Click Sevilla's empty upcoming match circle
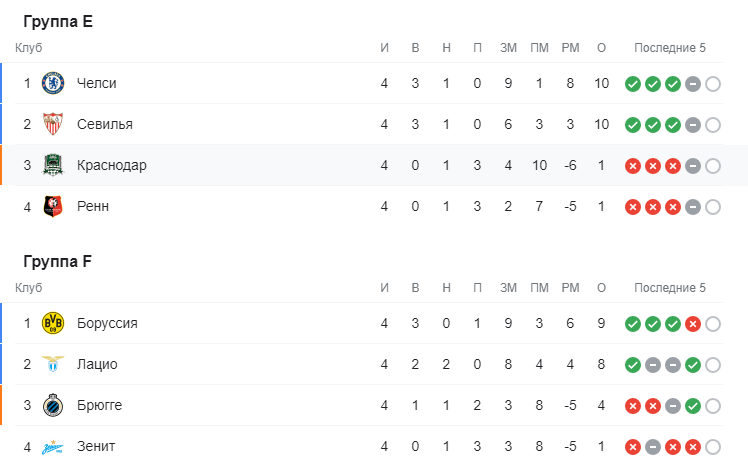This screenshot has width=748, height=474. click(713, 125)
